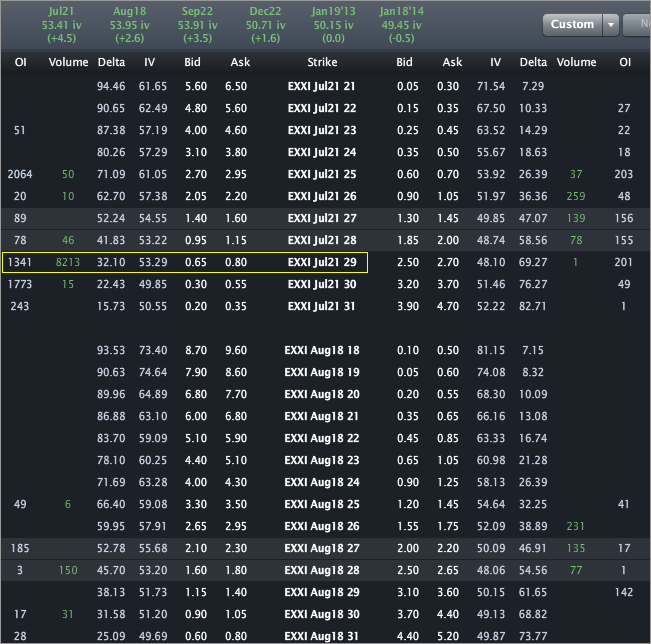Click put volume 139 on Jul21 27
The image size is (651, 644).
coord(576,218)
